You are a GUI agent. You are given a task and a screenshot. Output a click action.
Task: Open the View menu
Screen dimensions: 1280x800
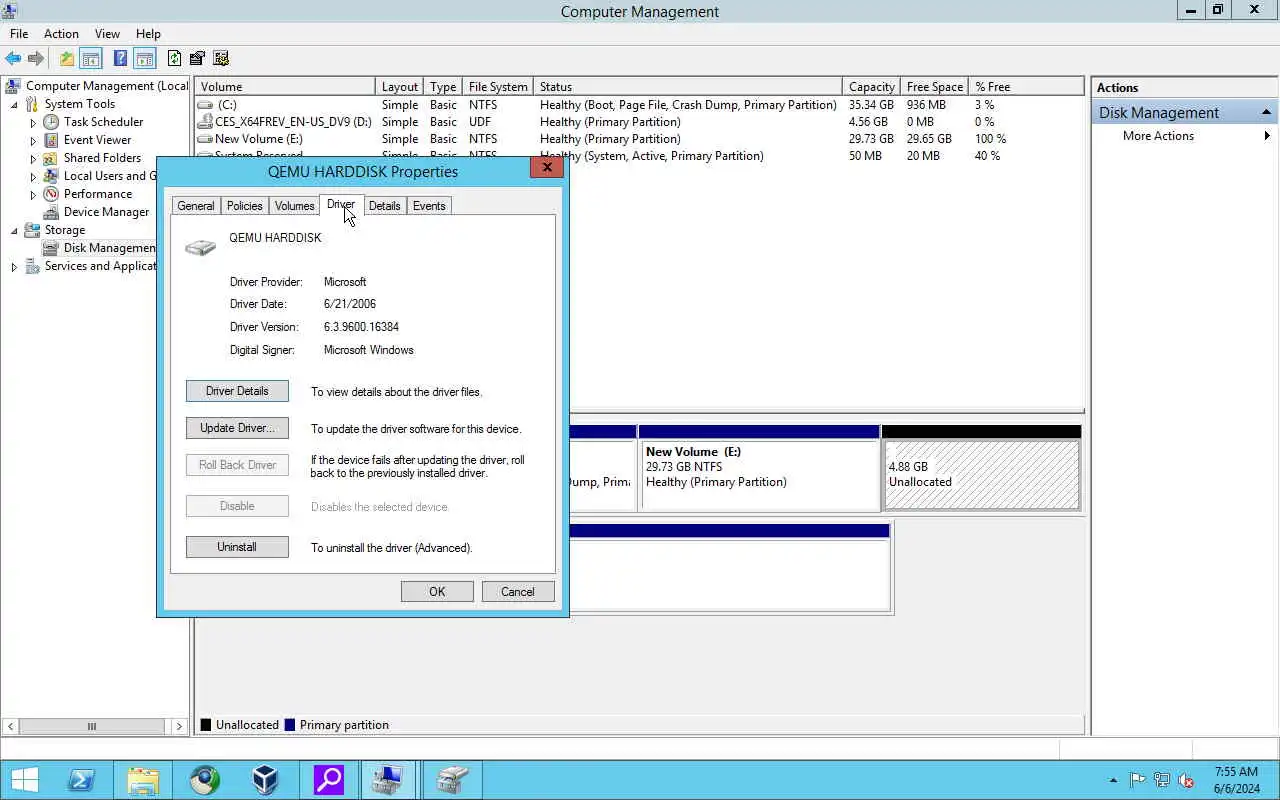(x=107, y=34)
